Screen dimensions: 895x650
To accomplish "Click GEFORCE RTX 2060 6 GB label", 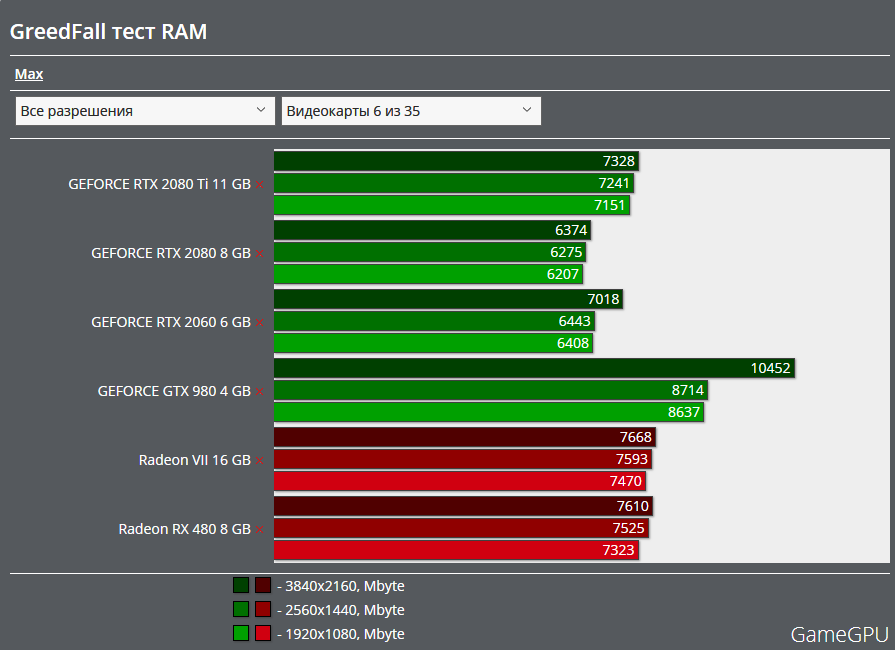I will 171,322.
